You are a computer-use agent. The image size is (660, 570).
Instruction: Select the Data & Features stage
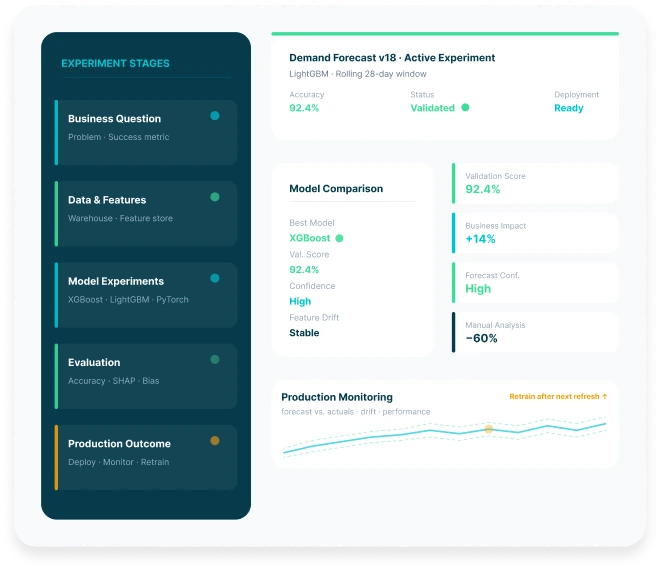[146, 214]
